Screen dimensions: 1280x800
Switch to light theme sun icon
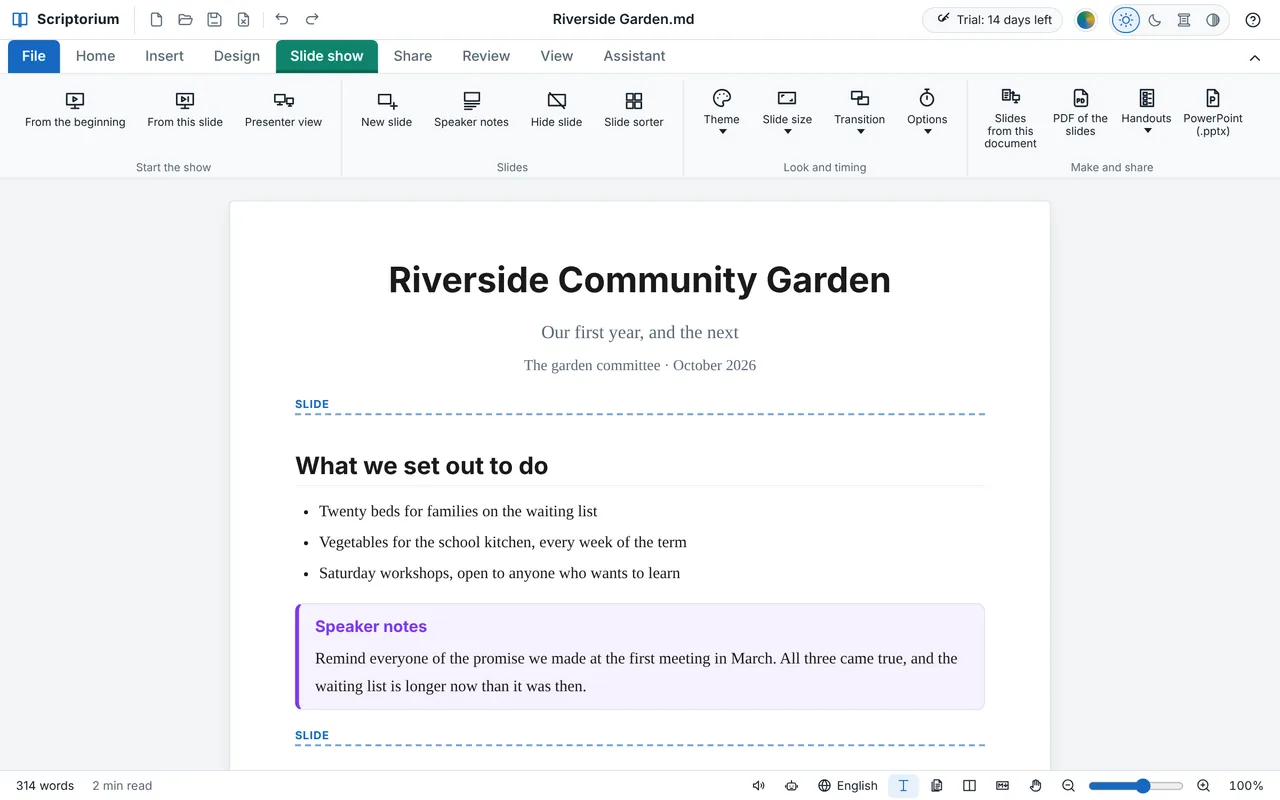[1126, 20]
